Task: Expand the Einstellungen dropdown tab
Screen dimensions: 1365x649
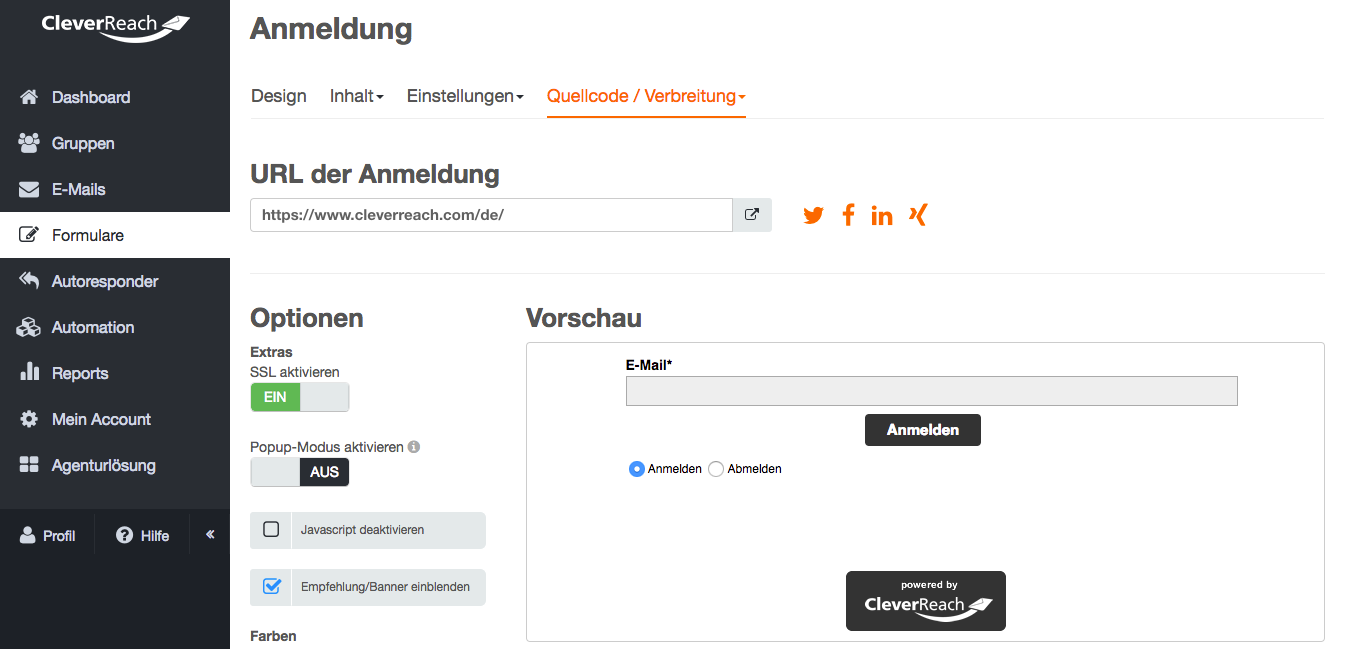Action: click(x=465, y=96)
